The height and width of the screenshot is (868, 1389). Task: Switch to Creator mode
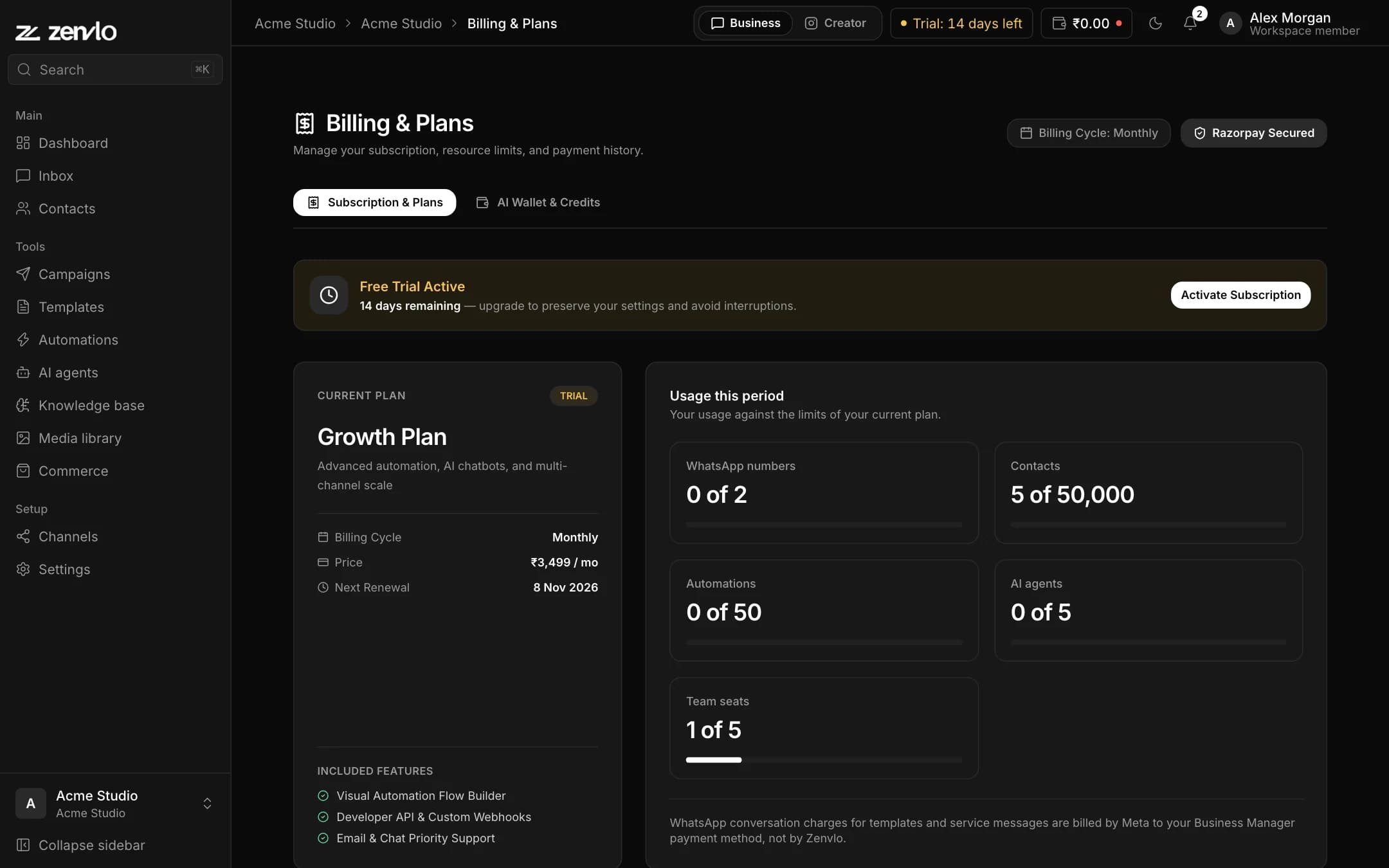(835, 23)
